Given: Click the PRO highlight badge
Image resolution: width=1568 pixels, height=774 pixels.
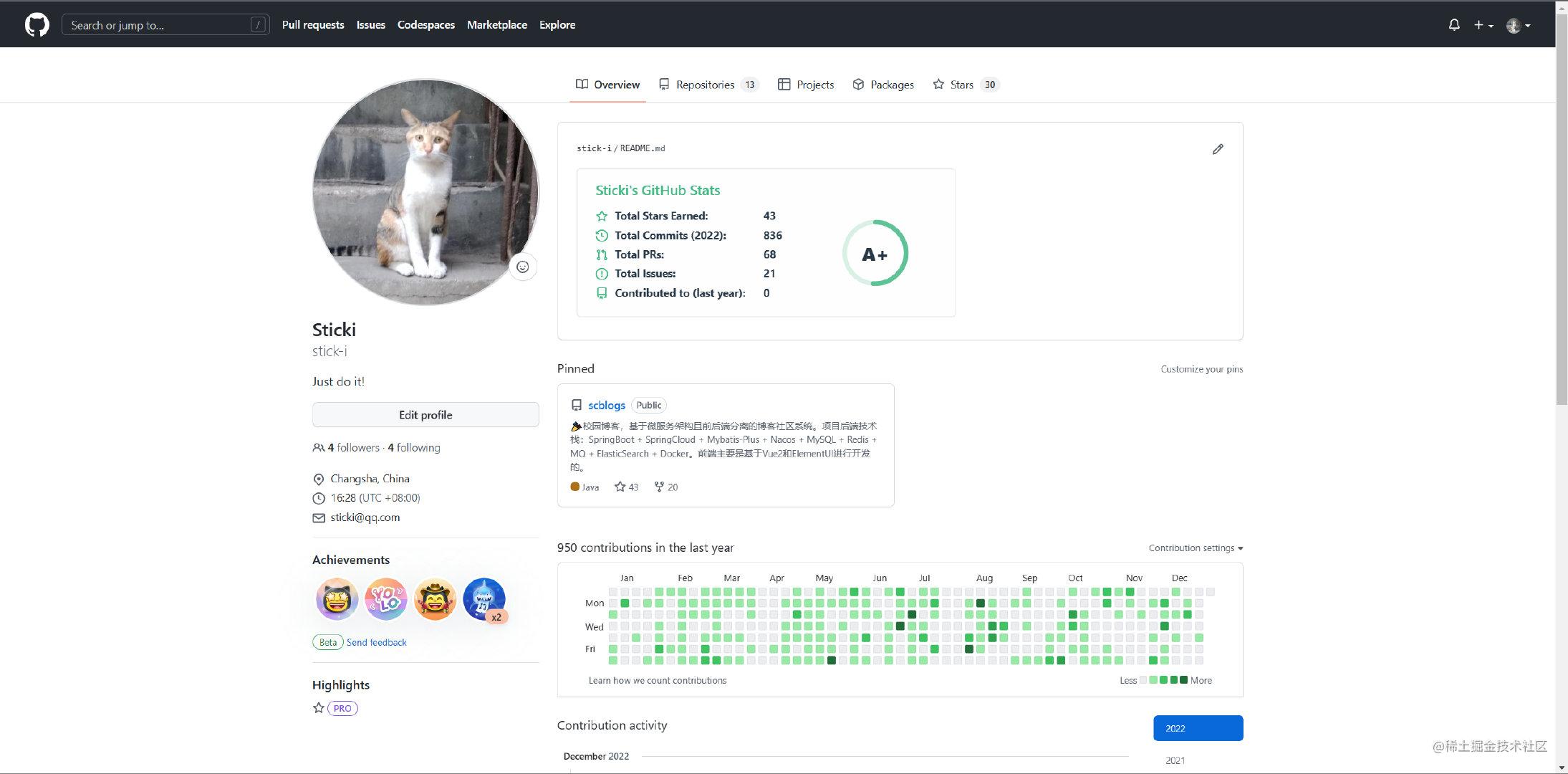Looking at the screenshot, I should [342, 708].
